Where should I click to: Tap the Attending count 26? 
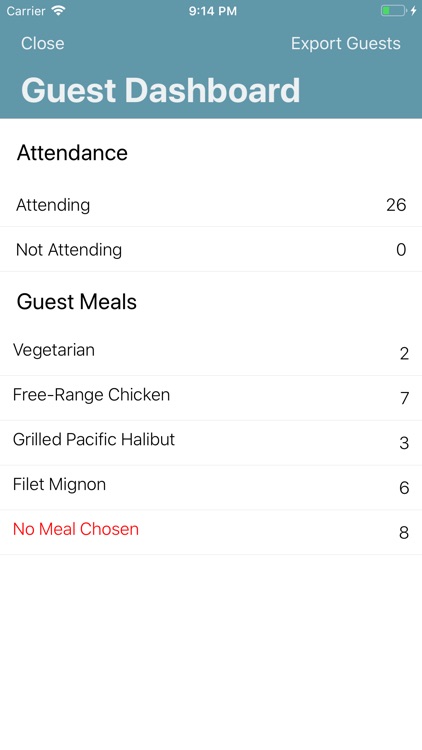click(x=396, y=205)
